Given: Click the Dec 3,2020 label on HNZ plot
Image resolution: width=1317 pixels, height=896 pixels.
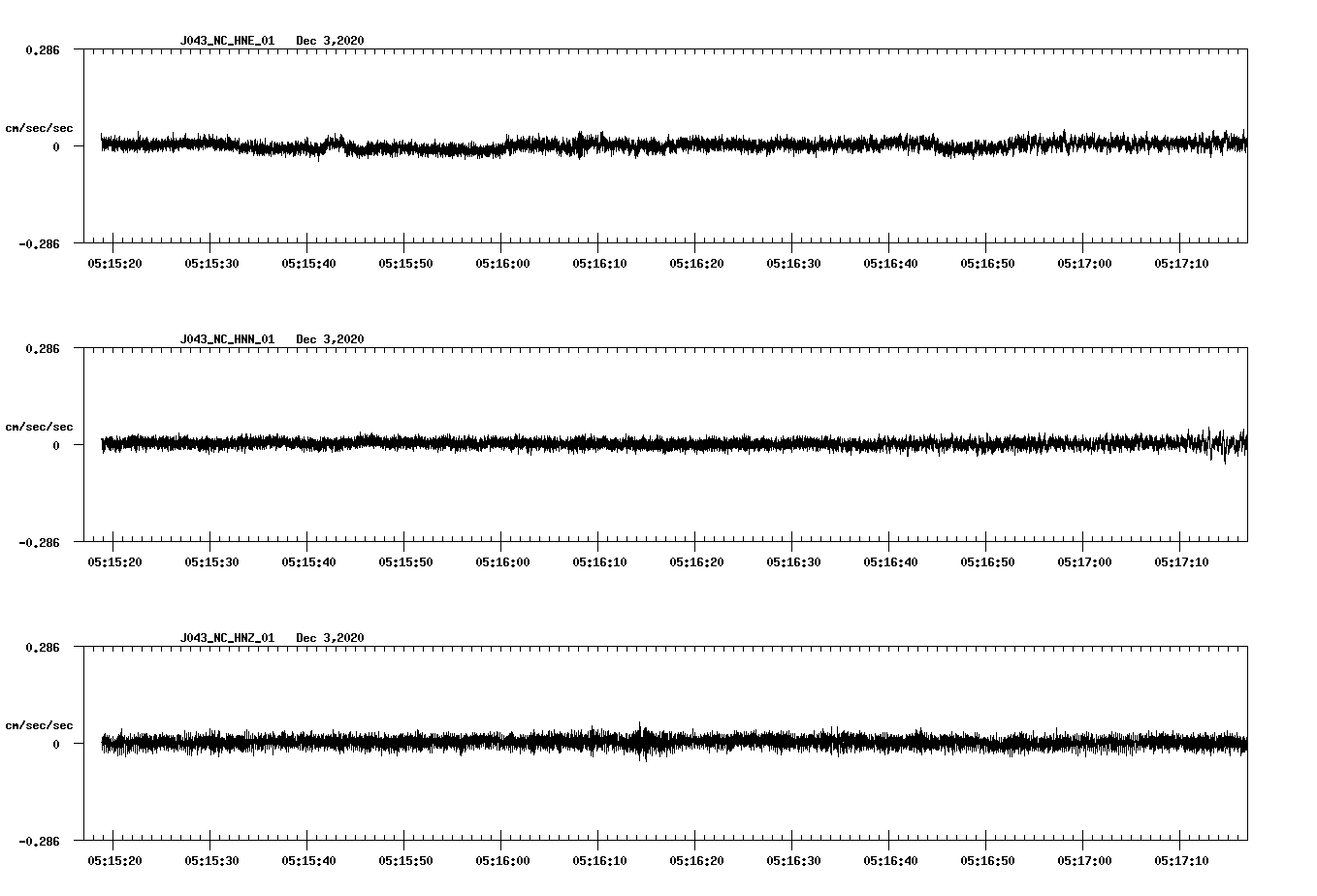Looking at the screenshot, I should [x=331, y=635].
